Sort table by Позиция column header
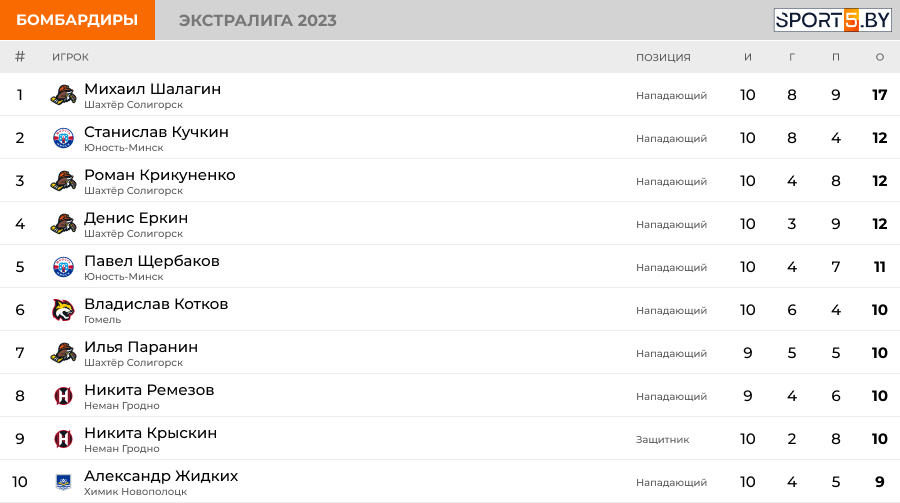The image size is (900, 503). click(x=663, y=57)
